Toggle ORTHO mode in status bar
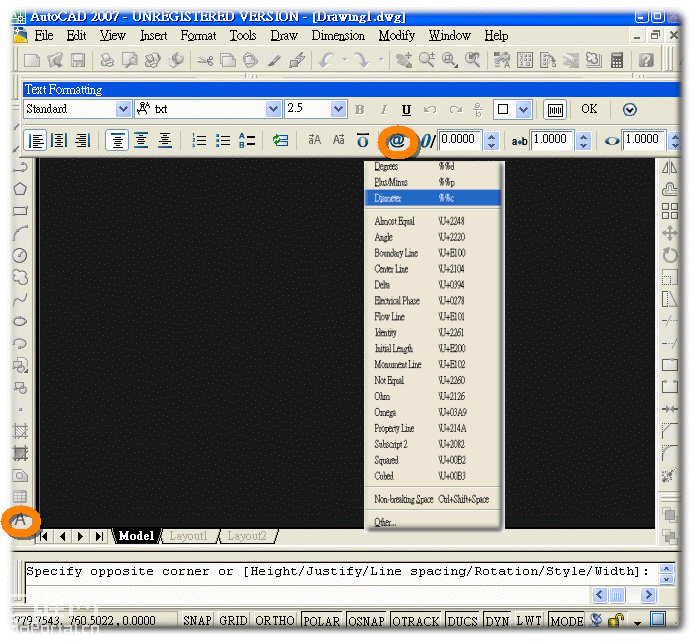 pos(275,620)
